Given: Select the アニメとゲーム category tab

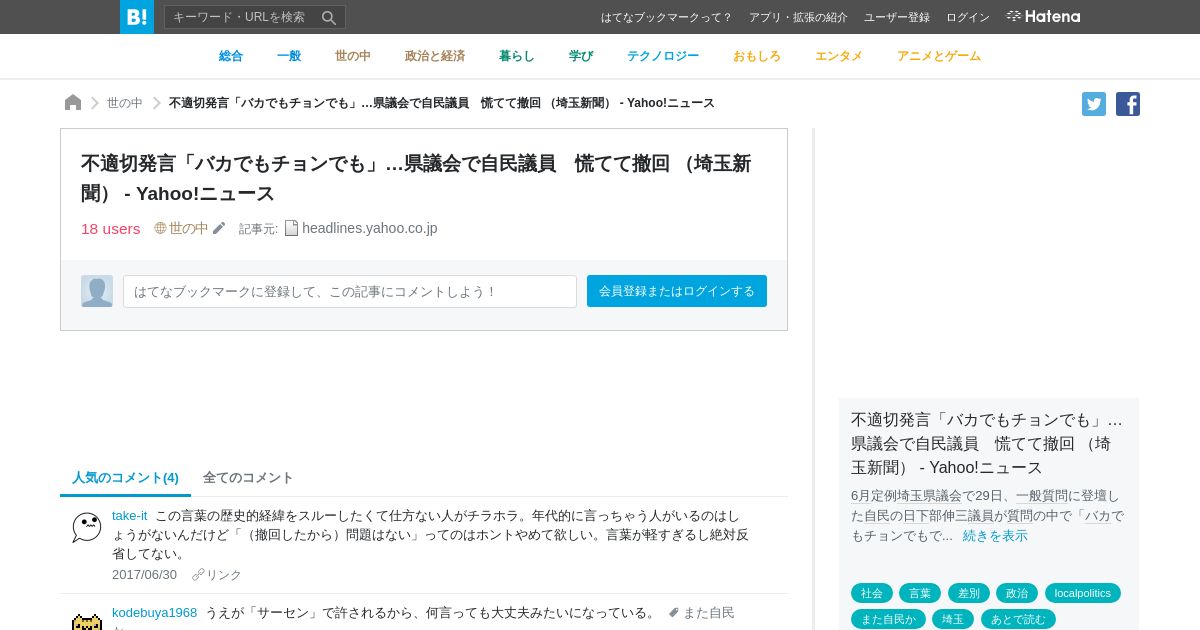Looking at the screenshot, I should [939, 56].
